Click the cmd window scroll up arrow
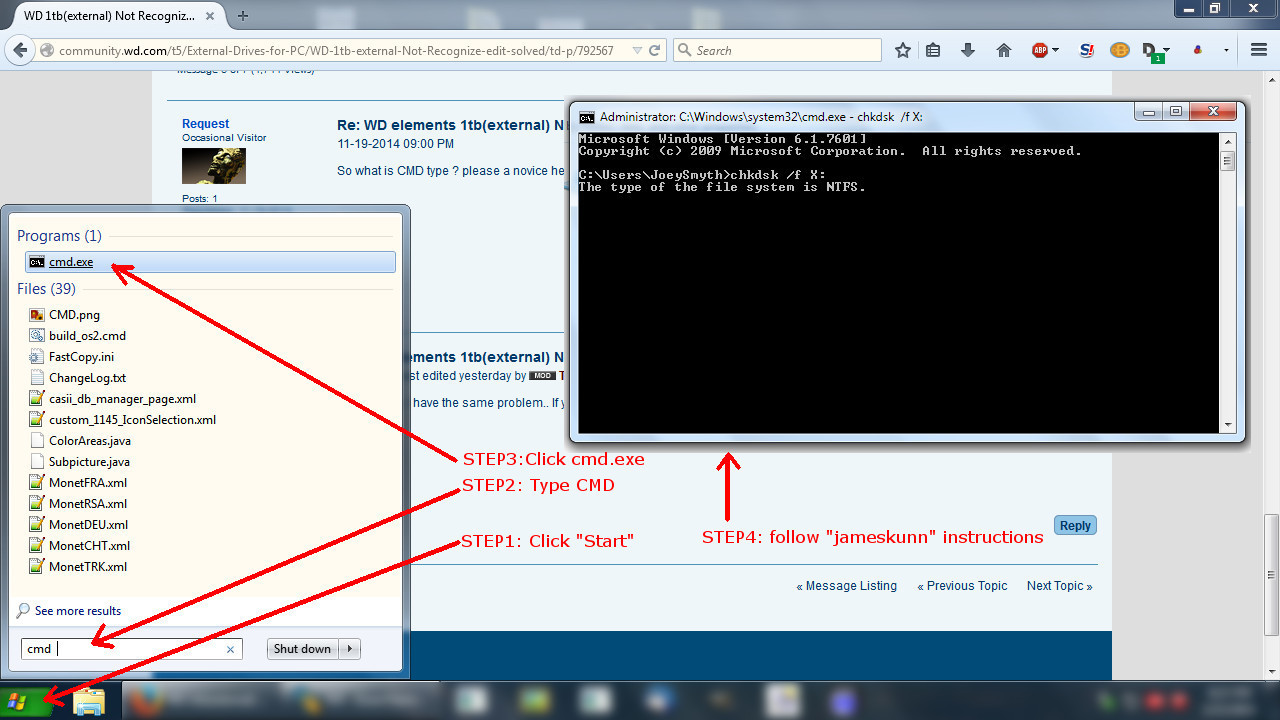The height and width of the screenshot is (720, 1280). point(1228,141)
